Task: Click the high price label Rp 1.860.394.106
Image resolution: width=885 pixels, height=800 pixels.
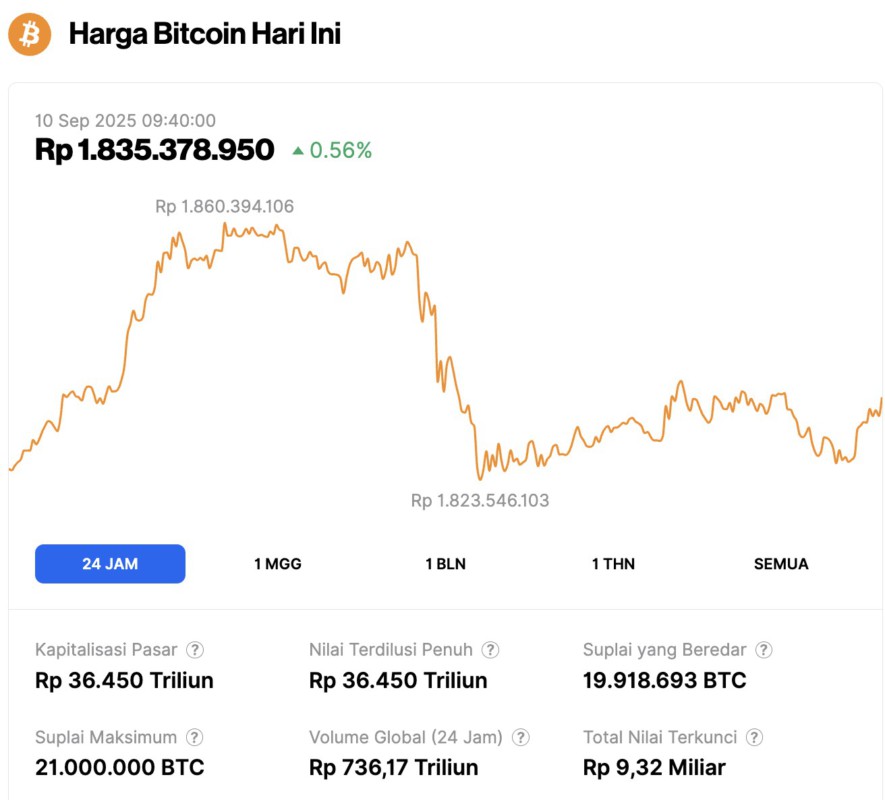Action: click(x=223, y=207)
